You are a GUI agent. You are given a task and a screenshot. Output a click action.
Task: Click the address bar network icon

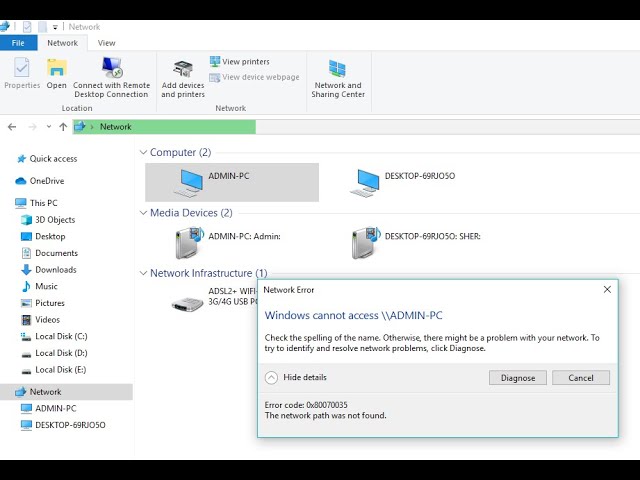80,127
